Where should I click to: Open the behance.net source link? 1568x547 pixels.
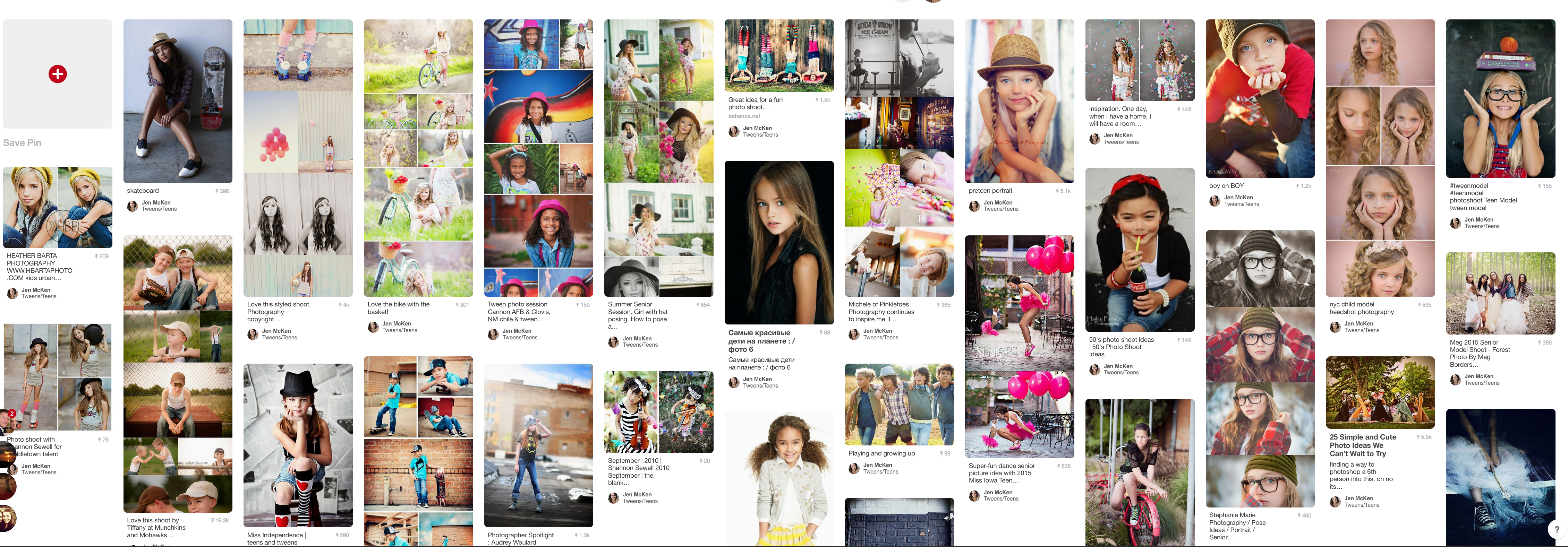[x=744, y=116]
